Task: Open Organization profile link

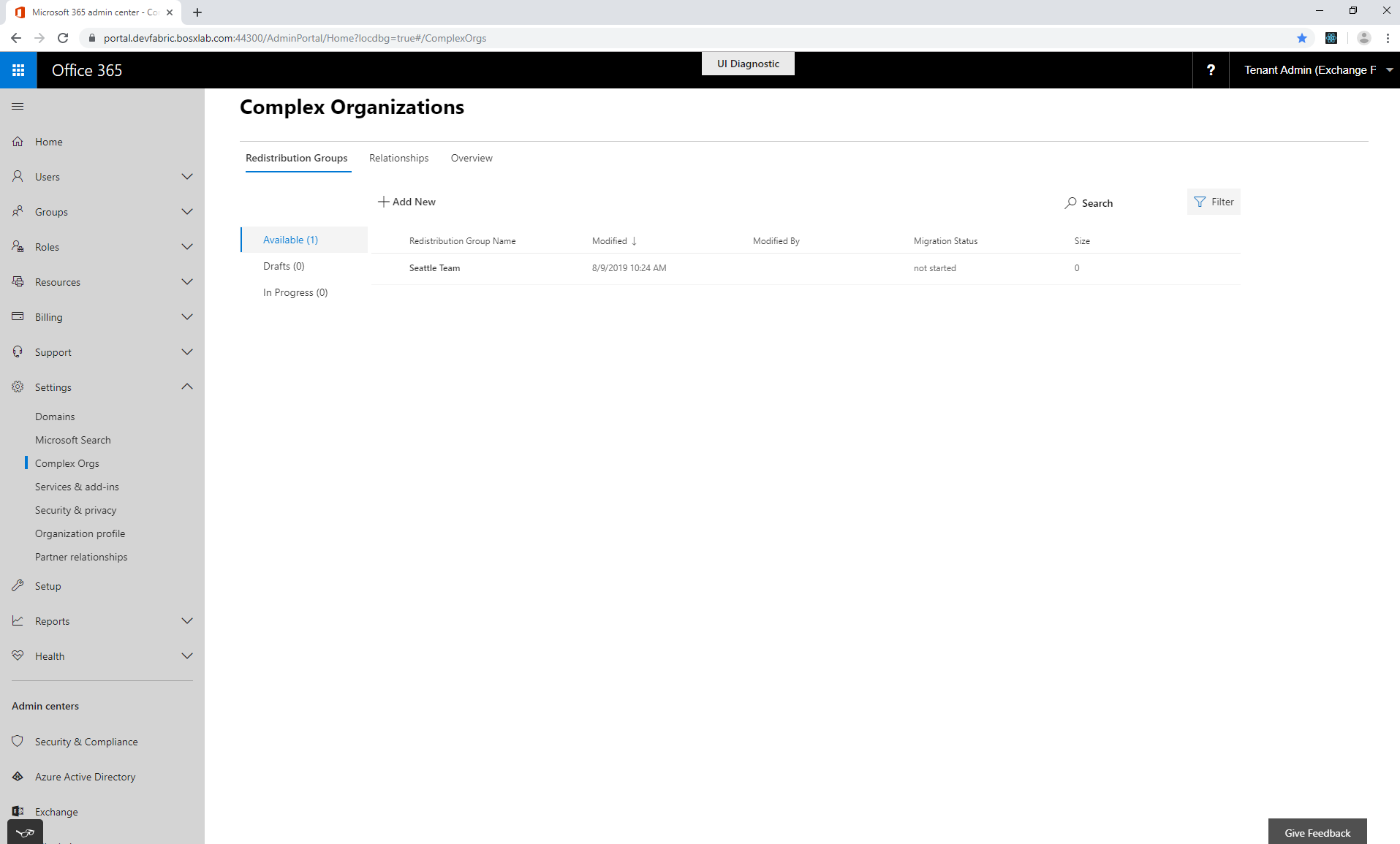Action: (x=80, y=533)
